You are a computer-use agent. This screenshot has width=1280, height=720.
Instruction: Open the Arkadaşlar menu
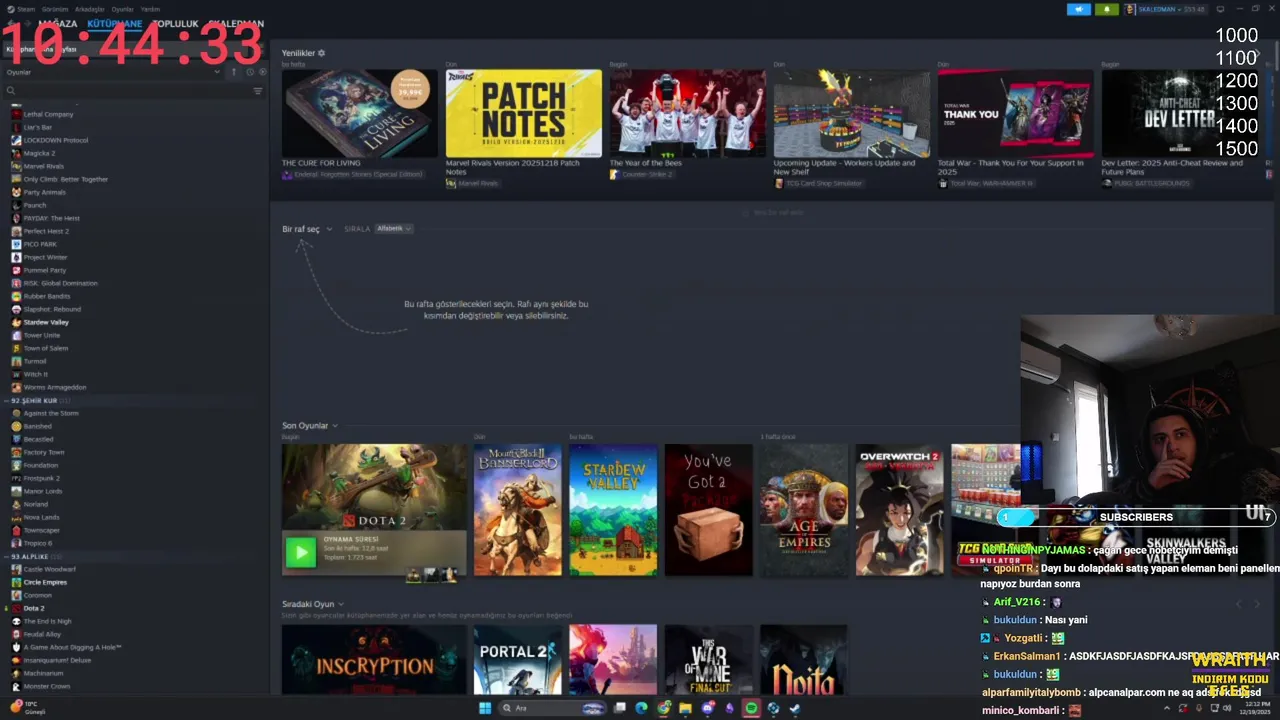[x=90, y=9]
